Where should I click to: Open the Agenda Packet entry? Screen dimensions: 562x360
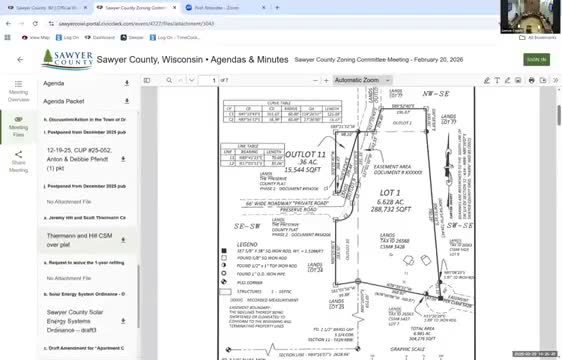pyautogui.click(x=64, y=101)
